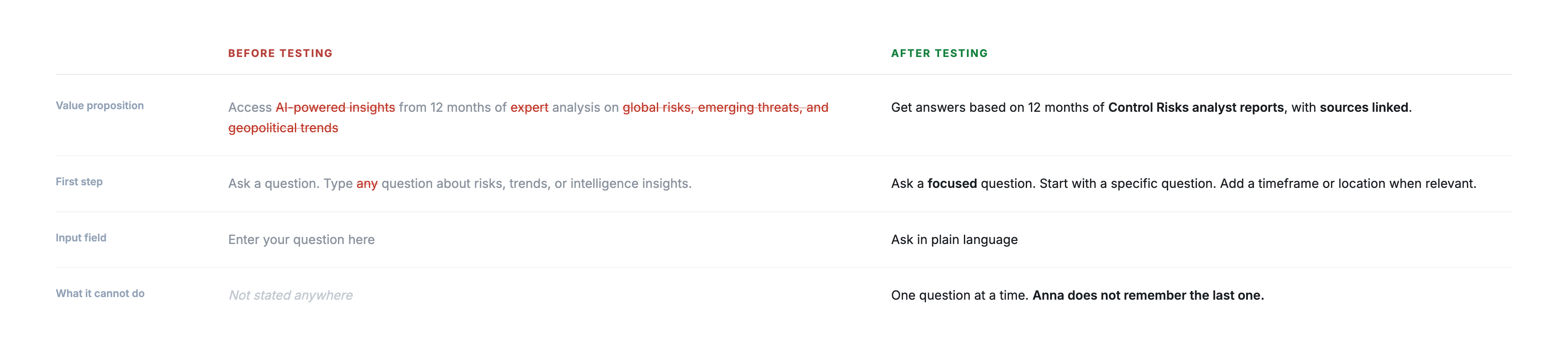Click the AFTER TESTING column header
Screen dimensions: 1568x341
(939, 53)
